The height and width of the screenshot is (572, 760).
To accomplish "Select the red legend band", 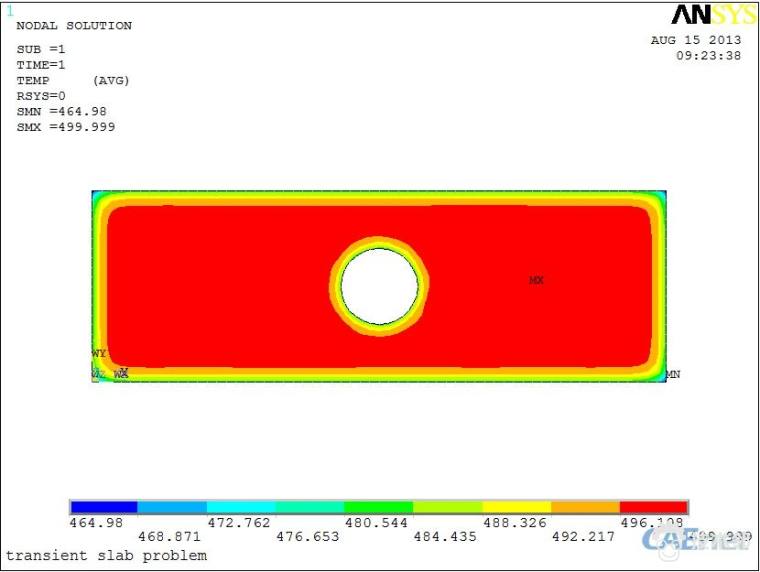I will 653,507.
